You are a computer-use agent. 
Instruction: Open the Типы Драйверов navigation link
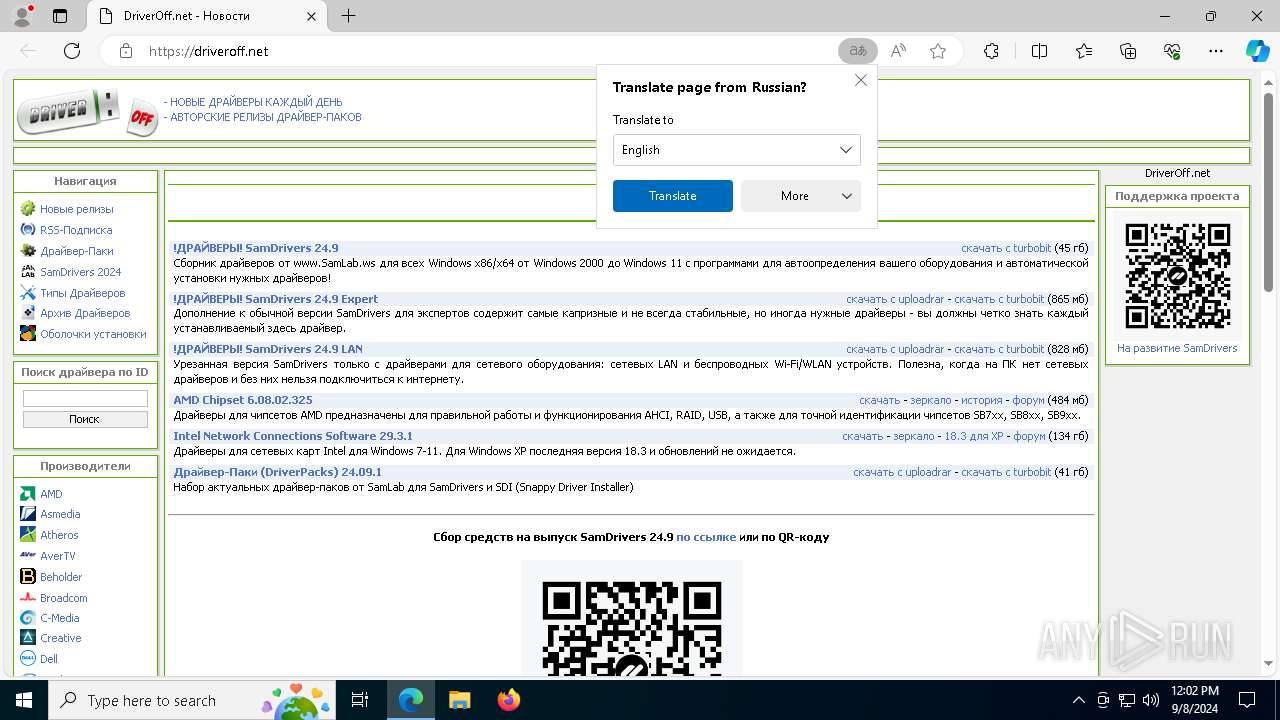83,293
